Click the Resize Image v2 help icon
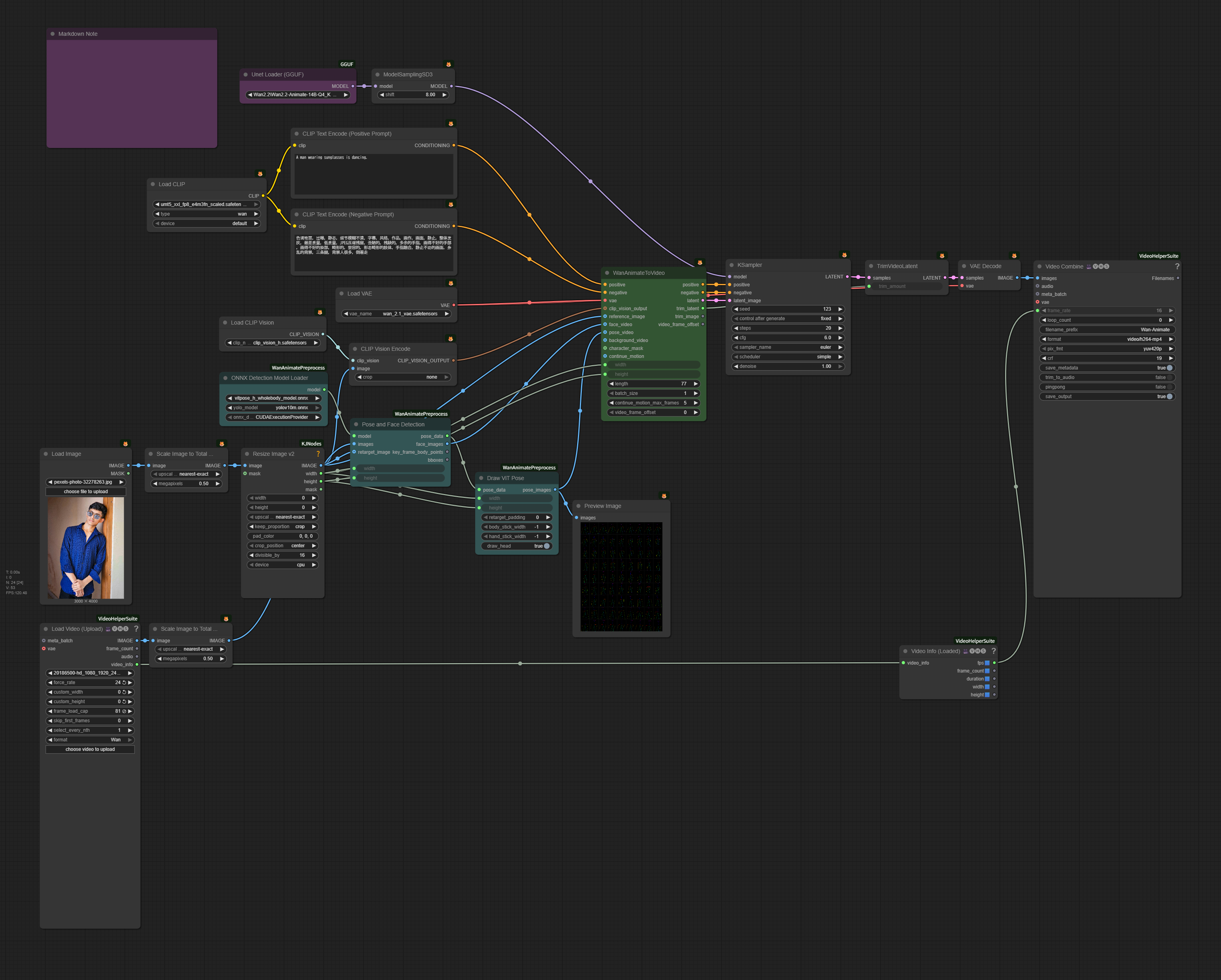The height and width of the screenshot is (980, 1221). 318,454
